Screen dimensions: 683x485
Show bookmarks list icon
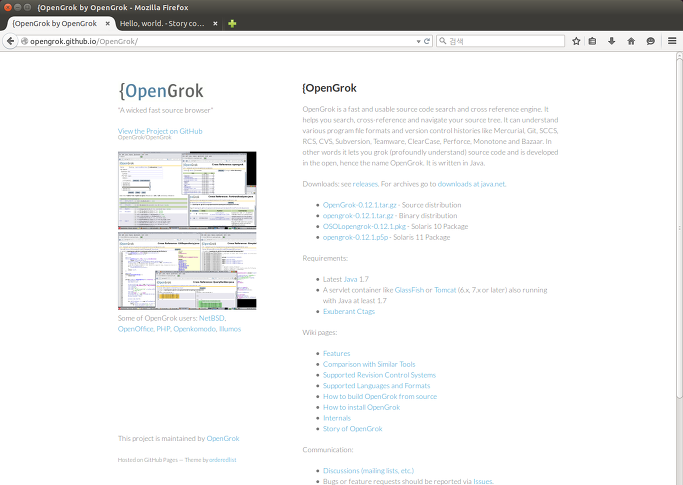tap(592, 41)
